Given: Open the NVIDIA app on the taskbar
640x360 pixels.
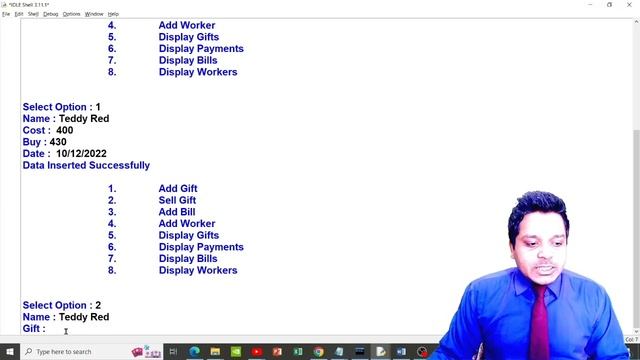Looking at the screenshot, I should pyautogui.click(x=236, y=351).
